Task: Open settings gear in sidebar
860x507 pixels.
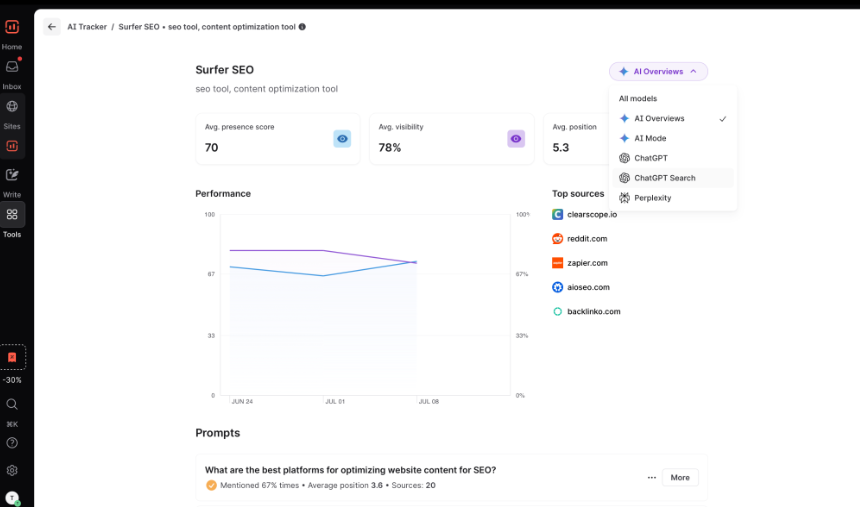Action: click(12, 470)
